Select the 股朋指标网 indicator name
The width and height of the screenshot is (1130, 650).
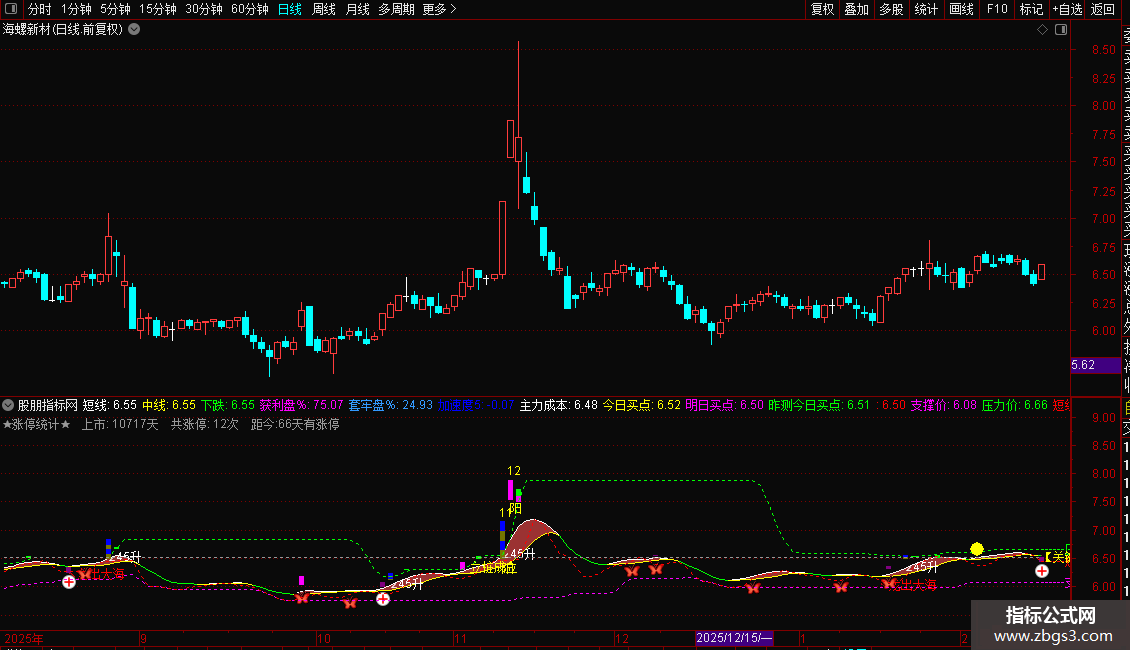click(x=48, y=405)
